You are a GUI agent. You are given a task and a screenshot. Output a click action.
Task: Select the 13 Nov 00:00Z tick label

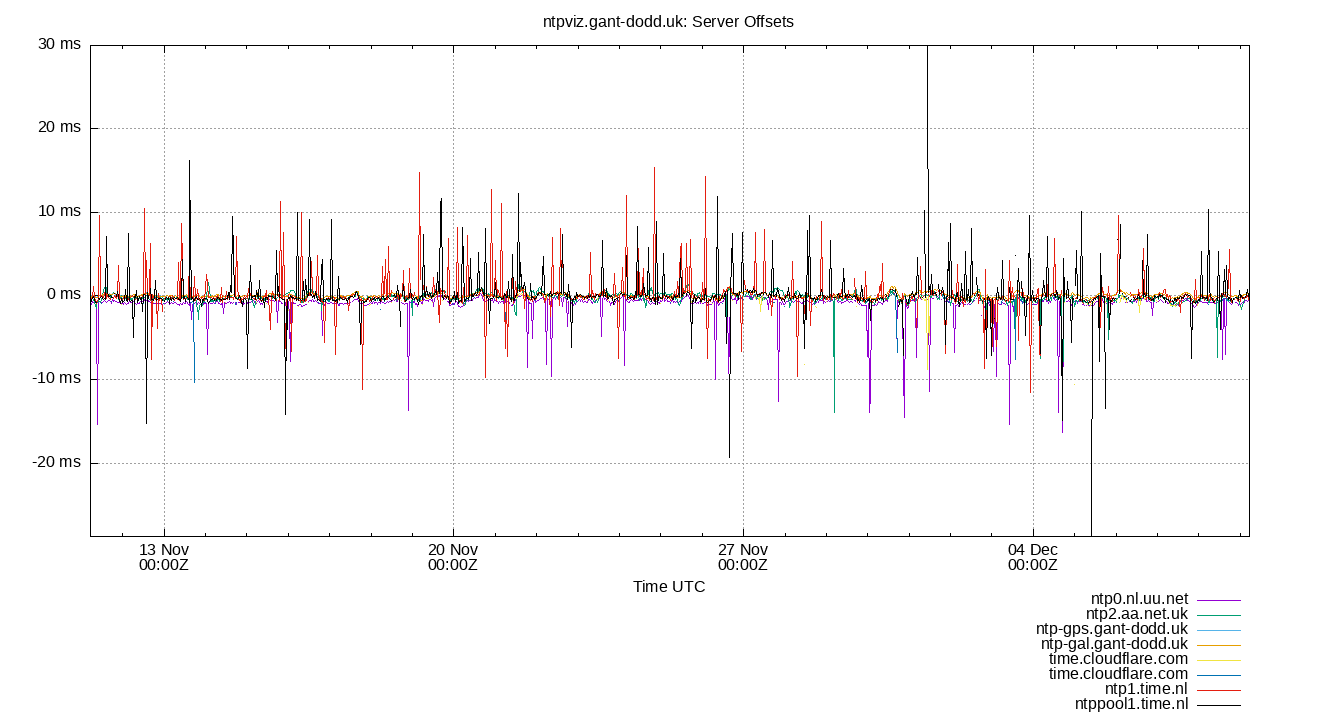coord(166,557)
